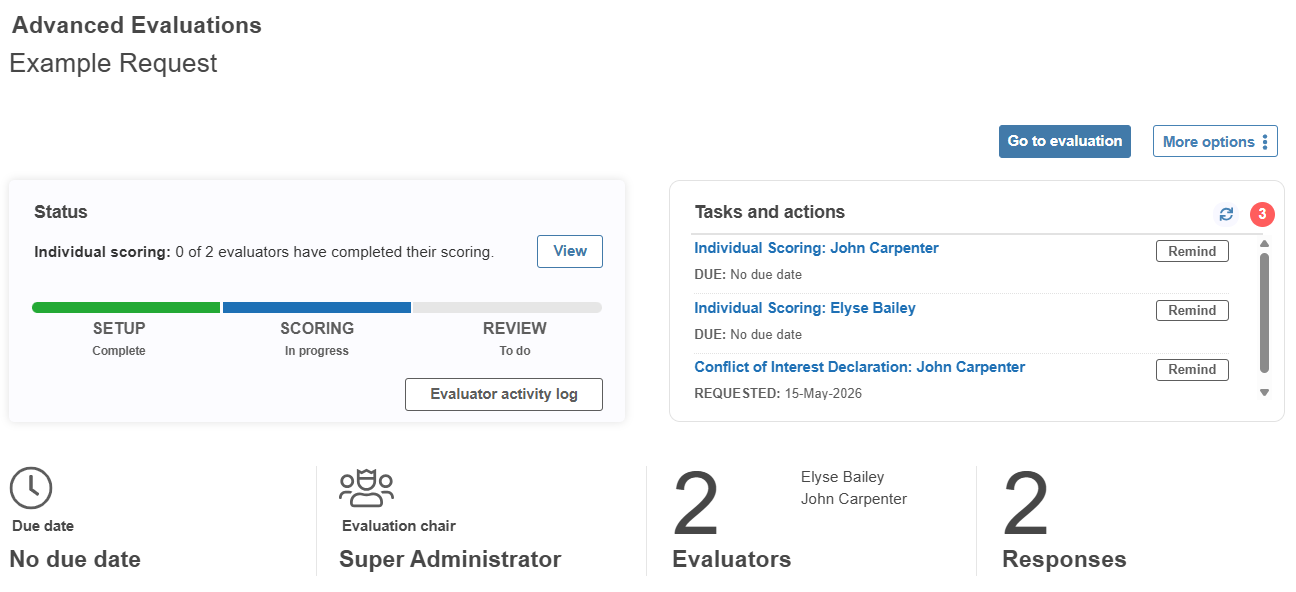Screen dimensions: 1296x592
Task: Click the red notification badge showing 3
Action: [x=1262, y=214]
